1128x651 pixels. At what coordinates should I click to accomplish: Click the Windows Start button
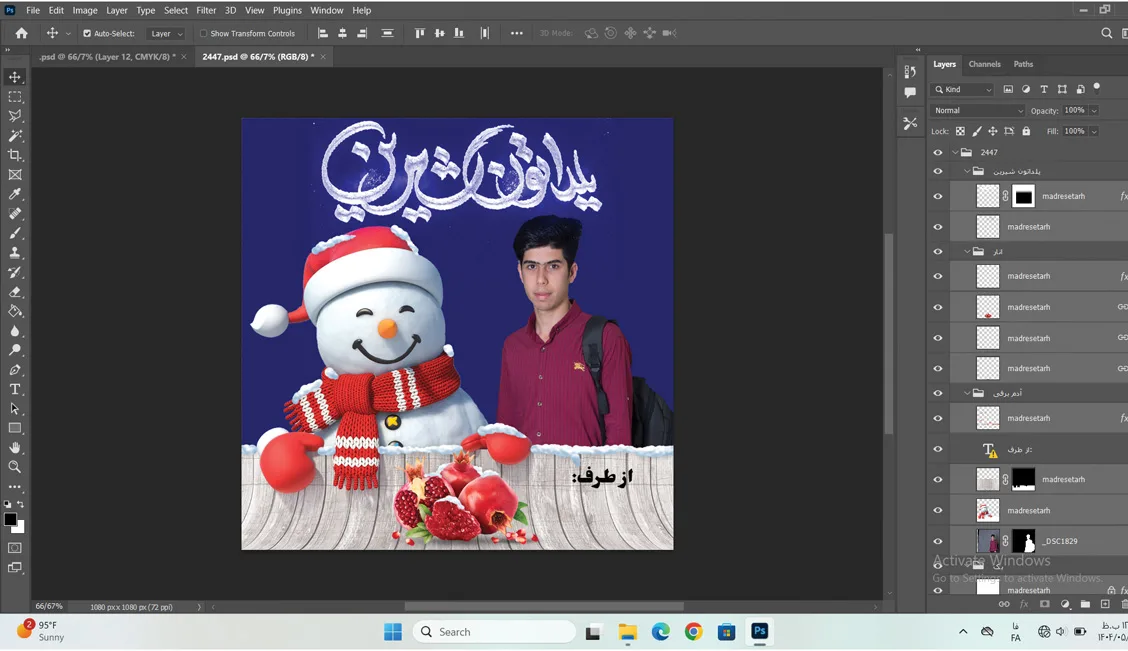[393, 632]
